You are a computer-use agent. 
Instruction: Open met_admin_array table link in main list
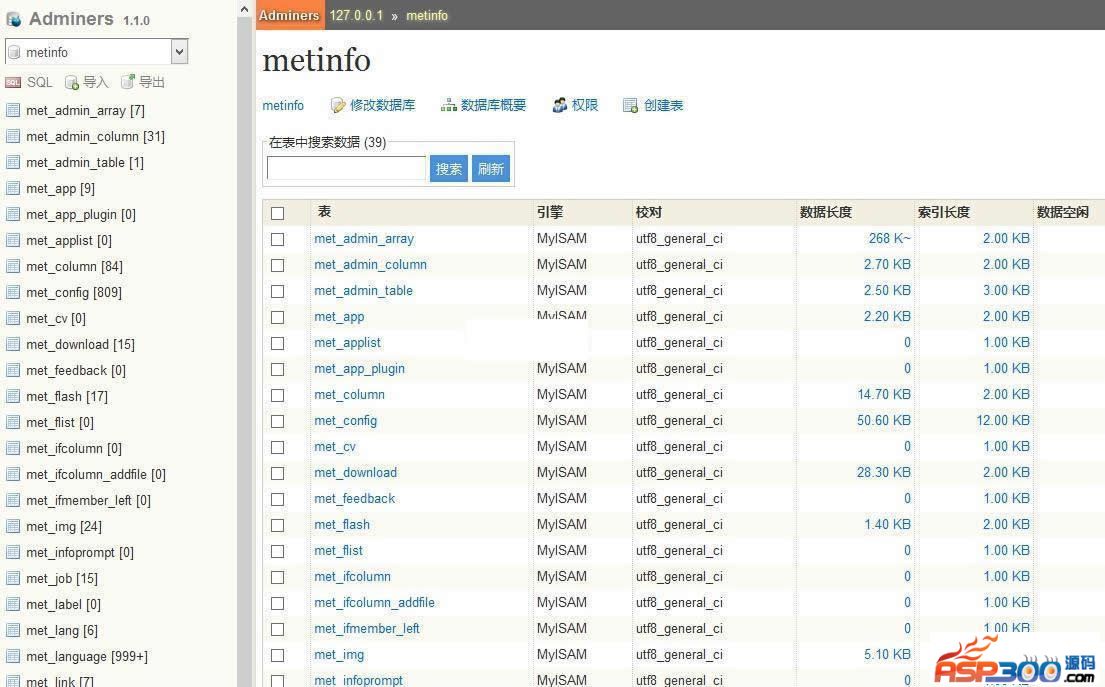click(364, 239)
